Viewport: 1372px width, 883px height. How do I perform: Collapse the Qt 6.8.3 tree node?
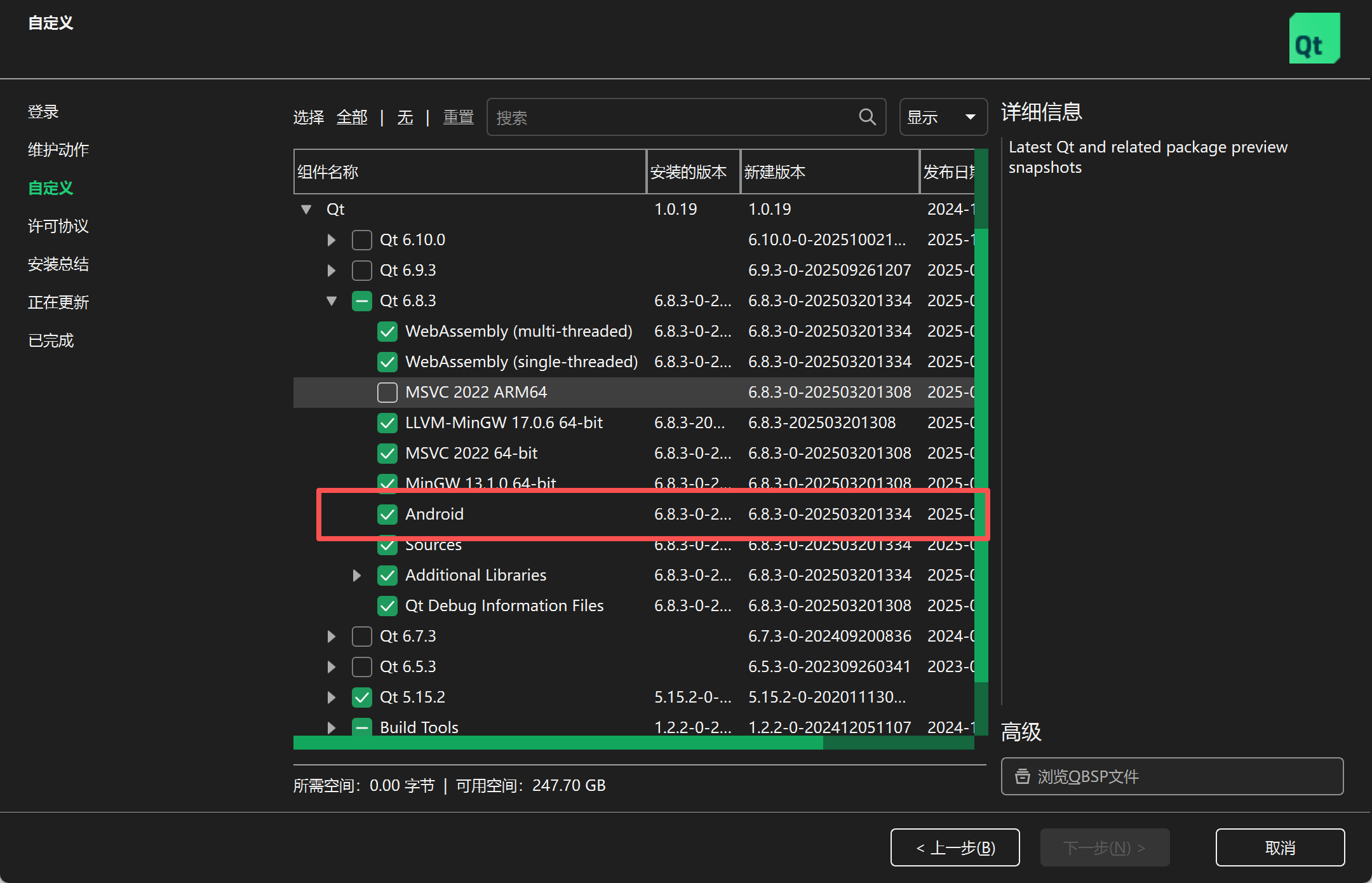pyautogui.click(x=332, y=300)
